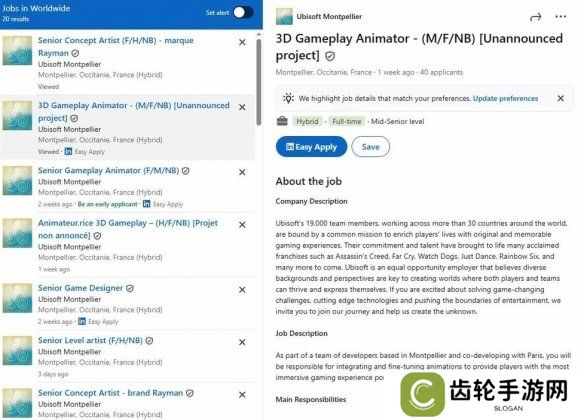This screenshot has height=420, width=584.
Task: Open Senior Concept Artist - brand Rayman listing
Action: (x=110, y=393)
